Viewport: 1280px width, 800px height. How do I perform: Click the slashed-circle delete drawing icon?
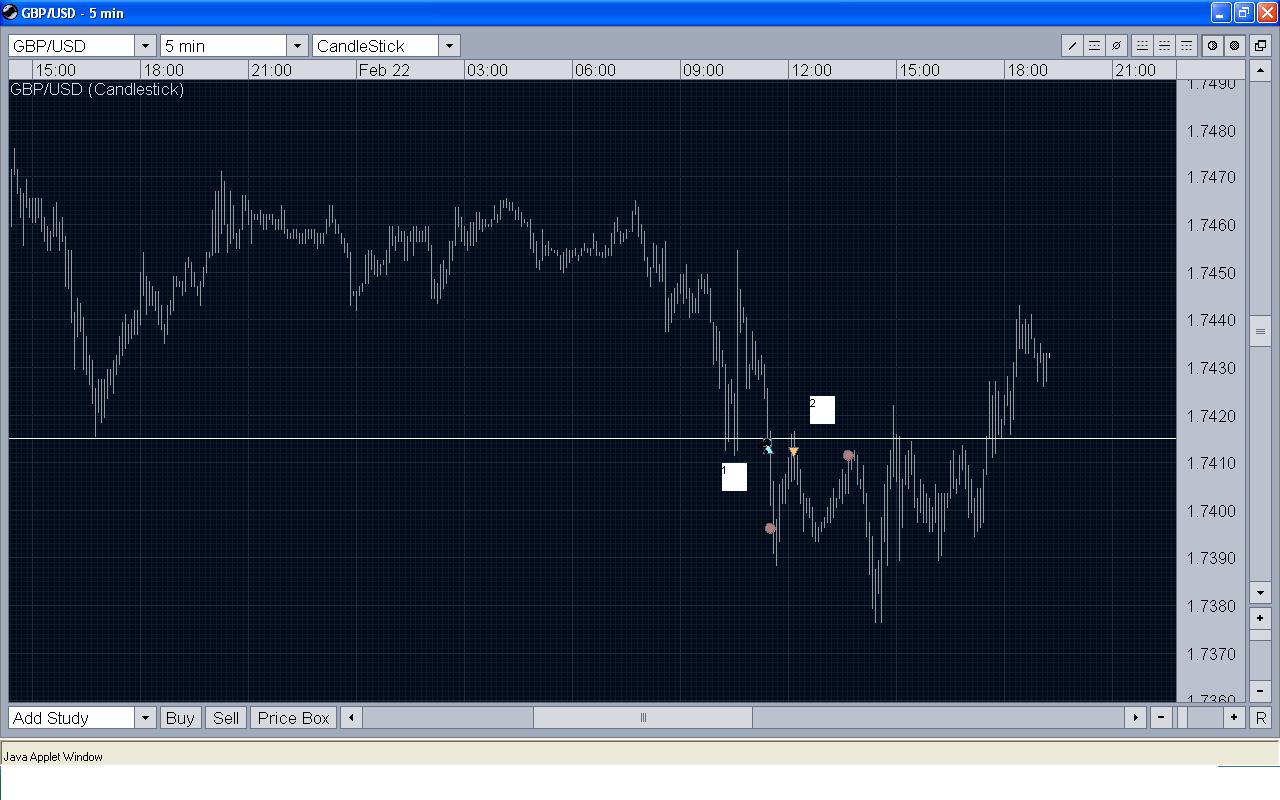1116,46
